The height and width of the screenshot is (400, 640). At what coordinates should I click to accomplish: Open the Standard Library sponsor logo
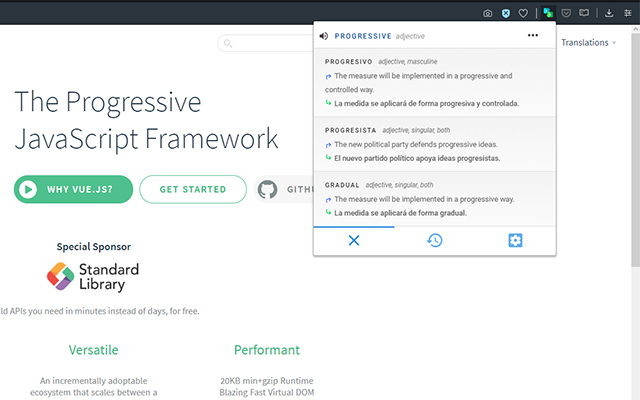[93, 277]
